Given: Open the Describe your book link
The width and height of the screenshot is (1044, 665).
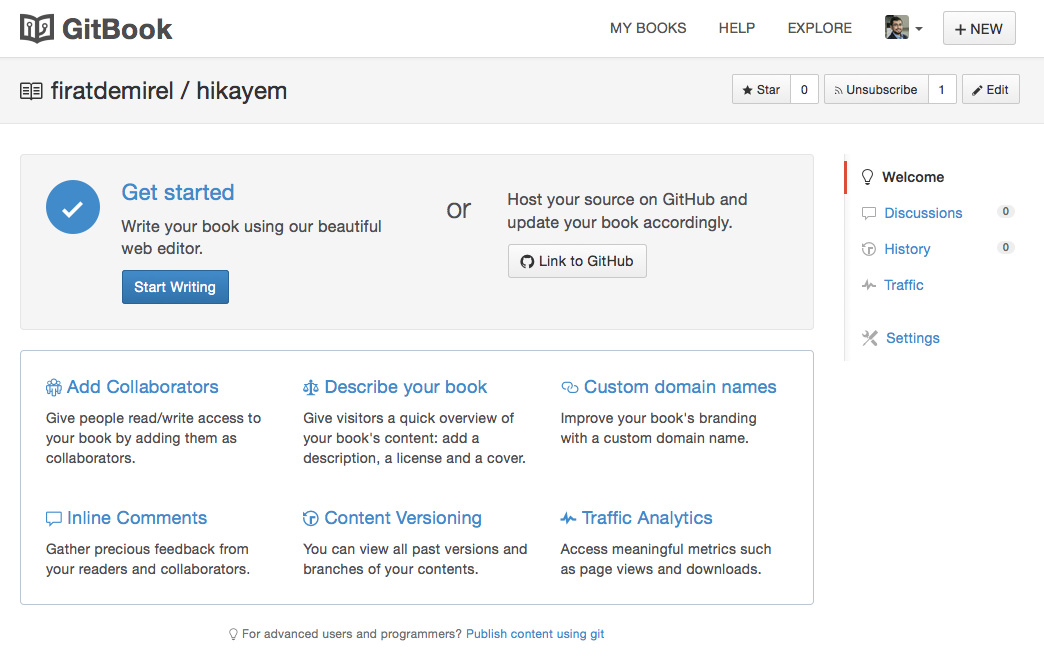Looking at the screenshot, I should coord(405,387).
